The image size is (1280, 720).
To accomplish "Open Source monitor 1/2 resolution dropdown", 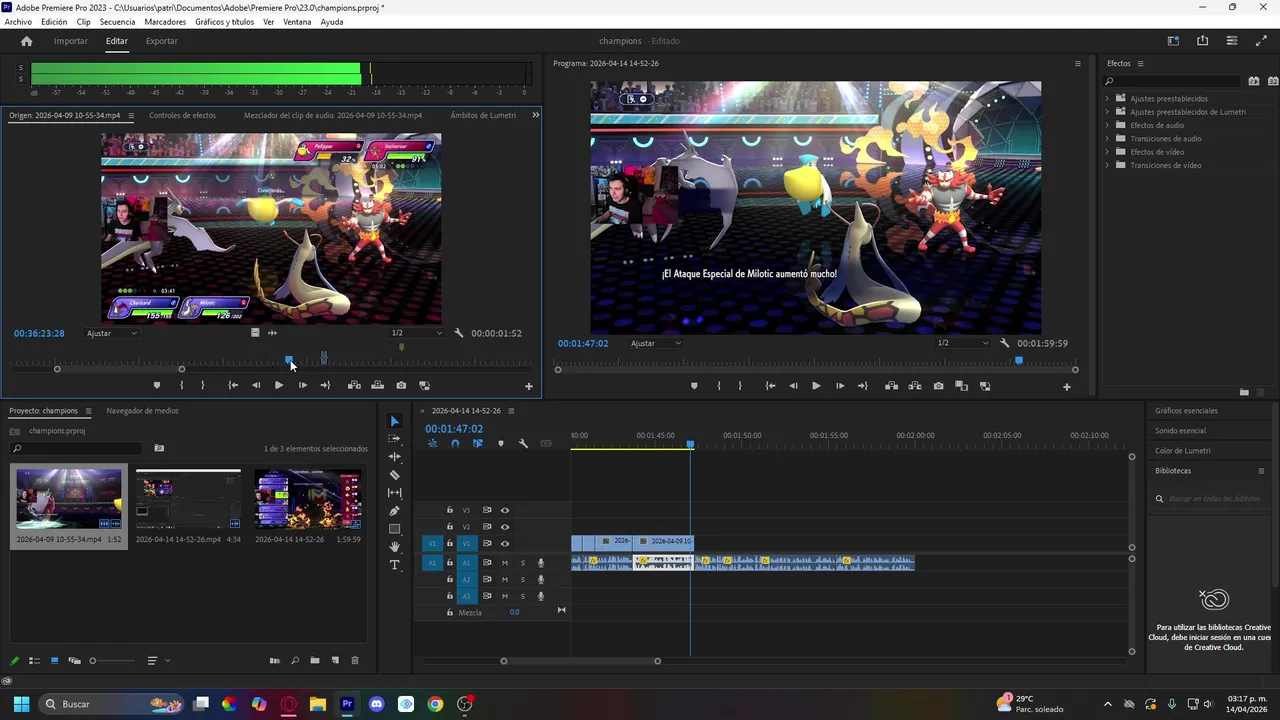I will [415, 333].
